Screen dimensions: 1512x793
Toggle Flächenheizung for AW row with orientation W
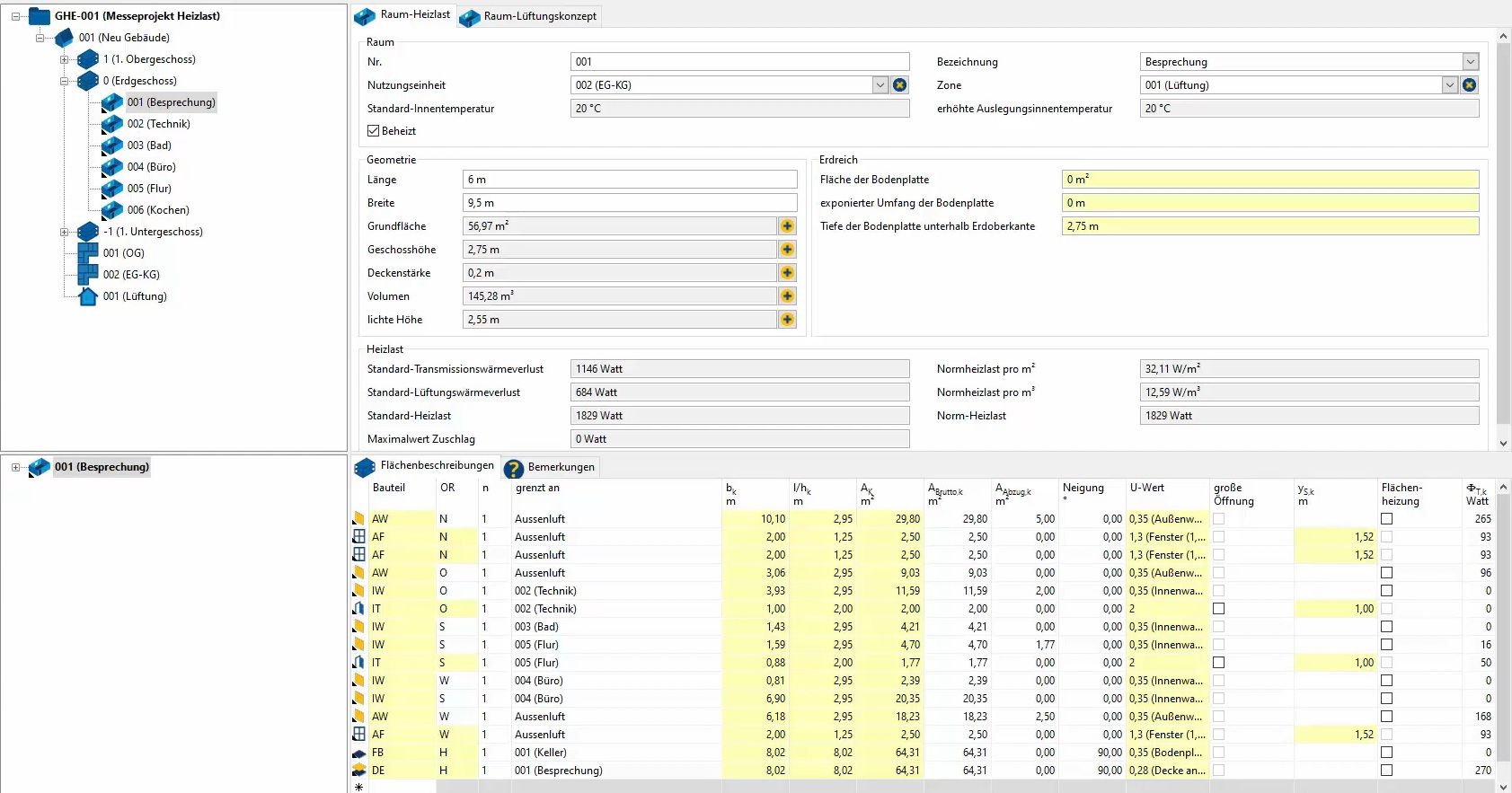(1387, 717)
